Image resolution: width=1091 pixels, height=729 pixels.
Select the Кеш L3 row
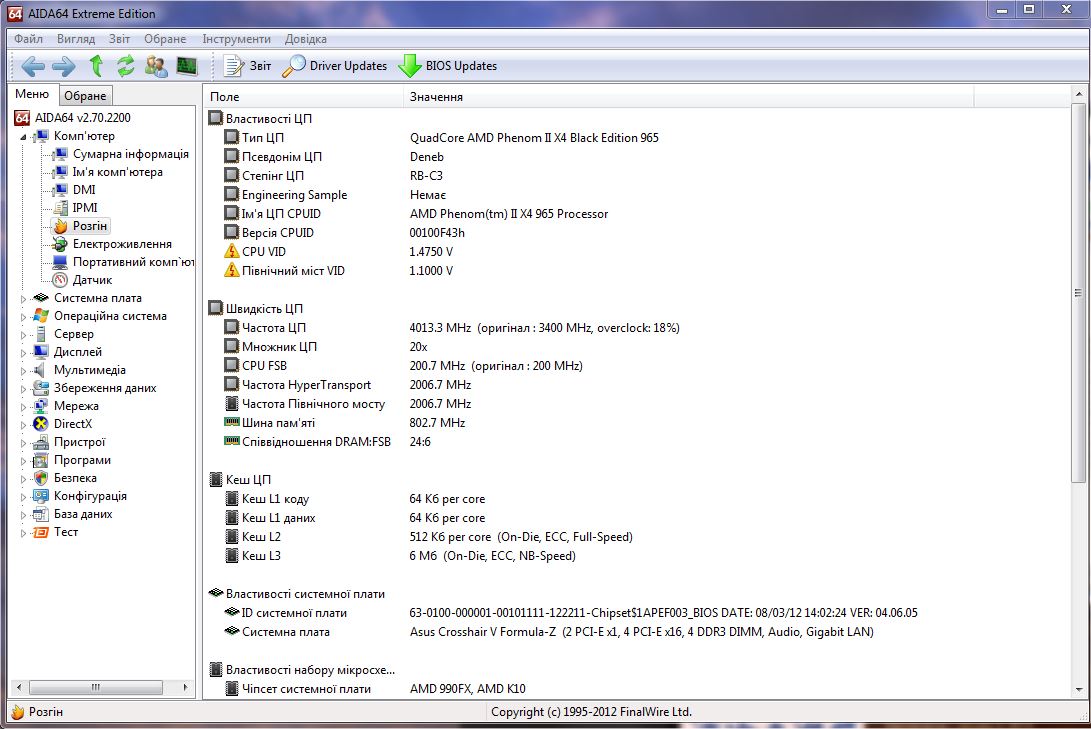pos(637,556)
